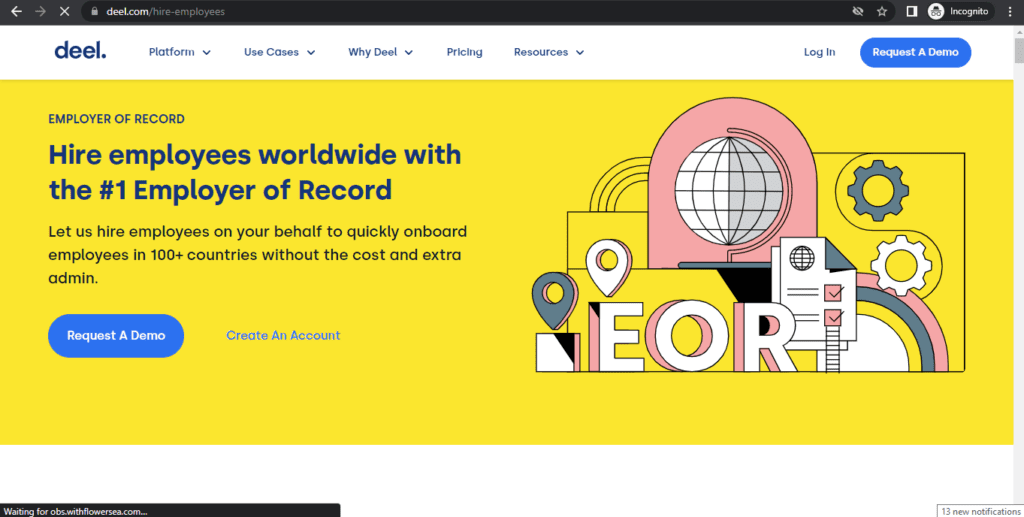This screenshot has height=517, width=1024.
Task: Click the 13 new notifications badge
Action: [980, 511]
